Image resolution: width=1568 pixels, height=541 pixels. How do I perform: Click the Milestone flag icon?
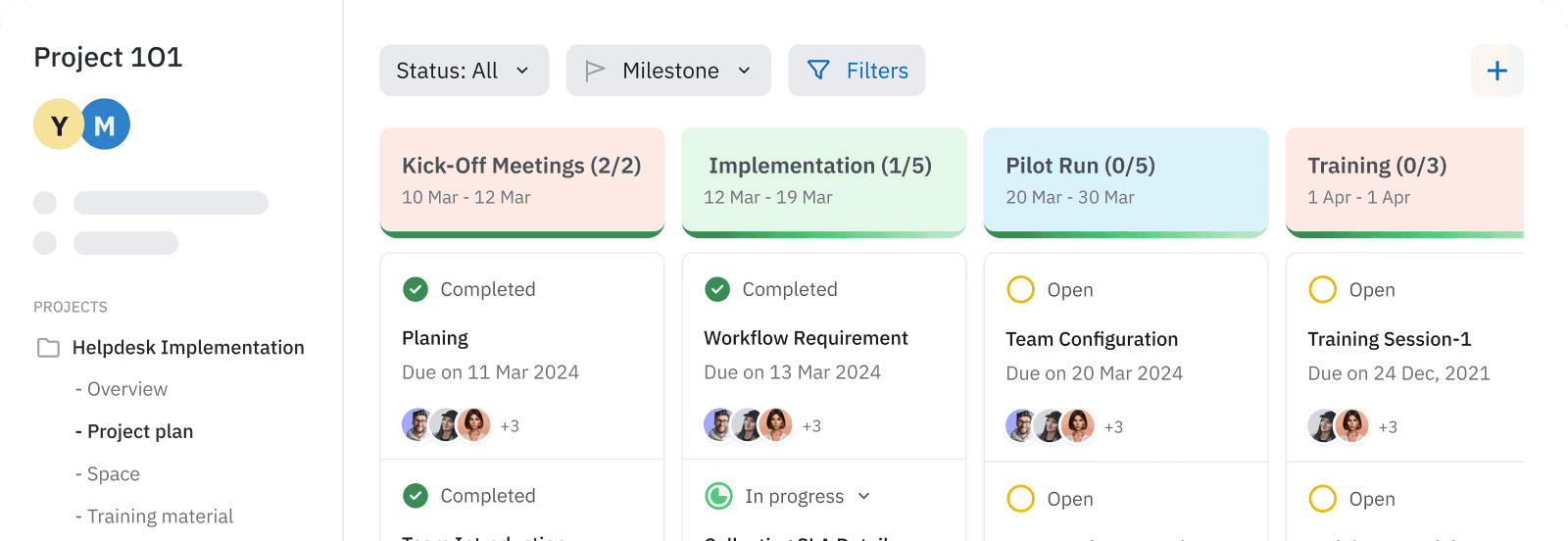[x=595, y=71]
